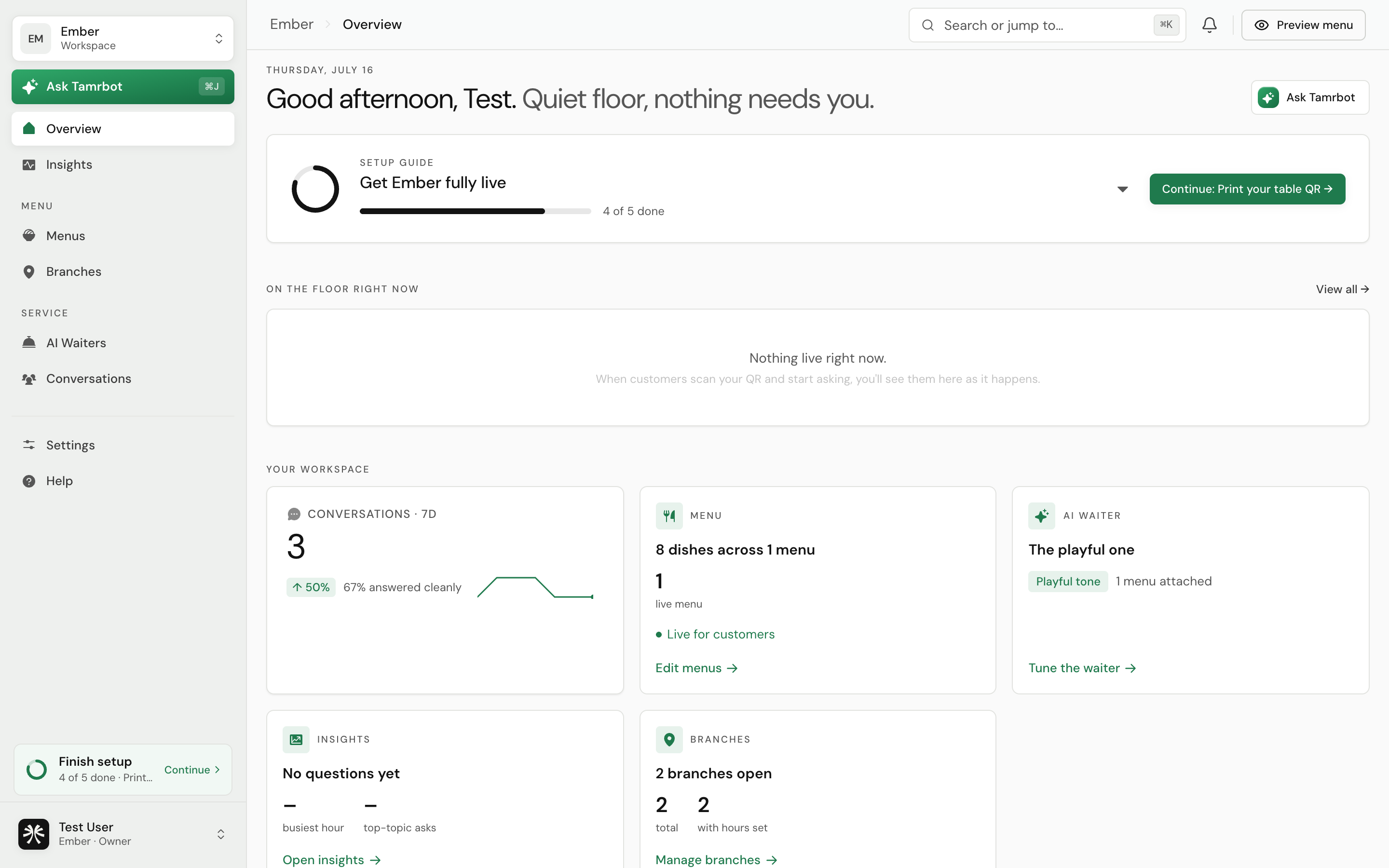
Task: Click 'No questions yet' heading
Action: click(341, 774)
